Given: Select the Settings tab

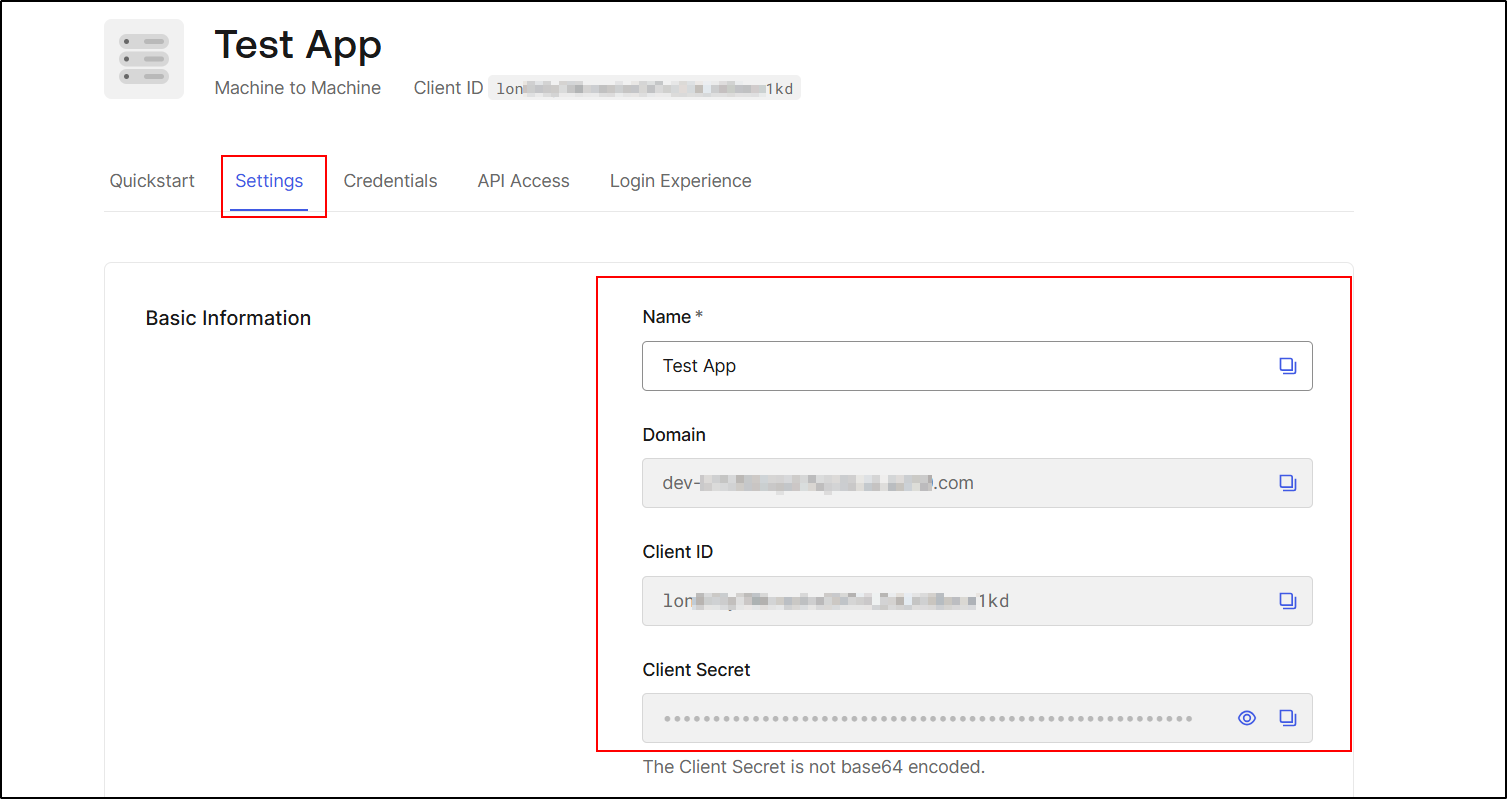Looking at the screenshot, I should click(269, 181).
